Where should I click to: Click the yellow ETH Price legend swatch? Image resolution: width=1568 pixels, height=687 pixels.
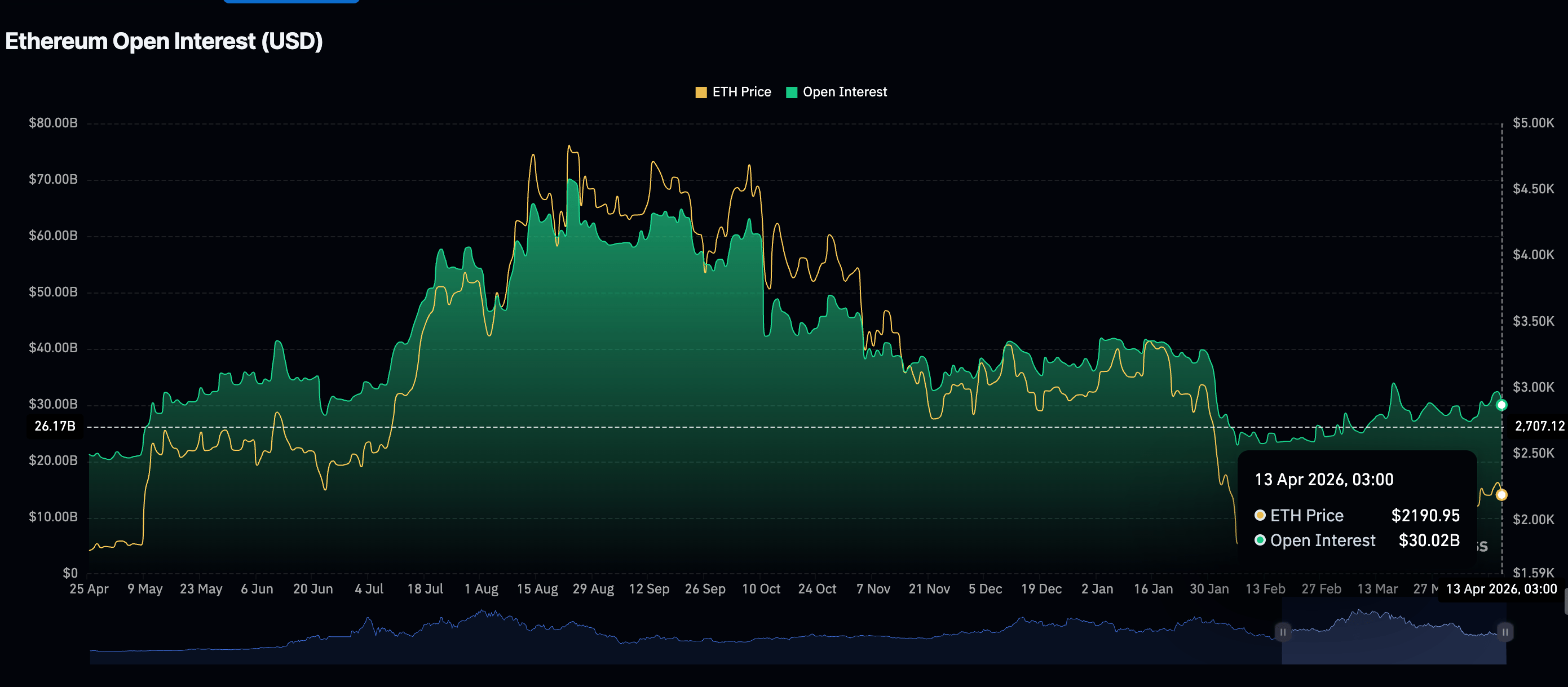pos(701,92)
